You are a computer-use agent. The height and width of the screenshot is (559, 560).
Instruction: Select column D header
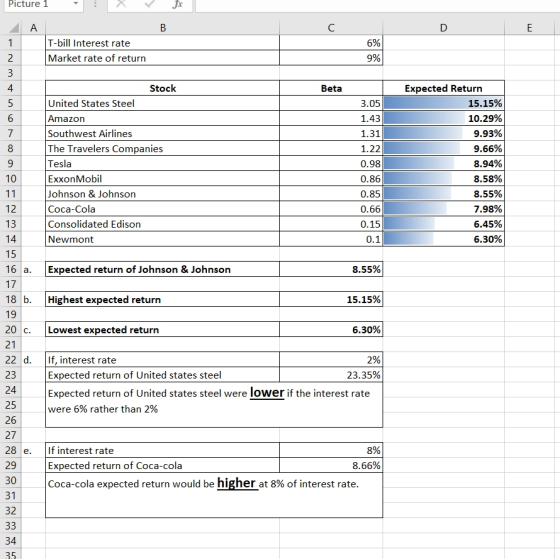point(443,28)
